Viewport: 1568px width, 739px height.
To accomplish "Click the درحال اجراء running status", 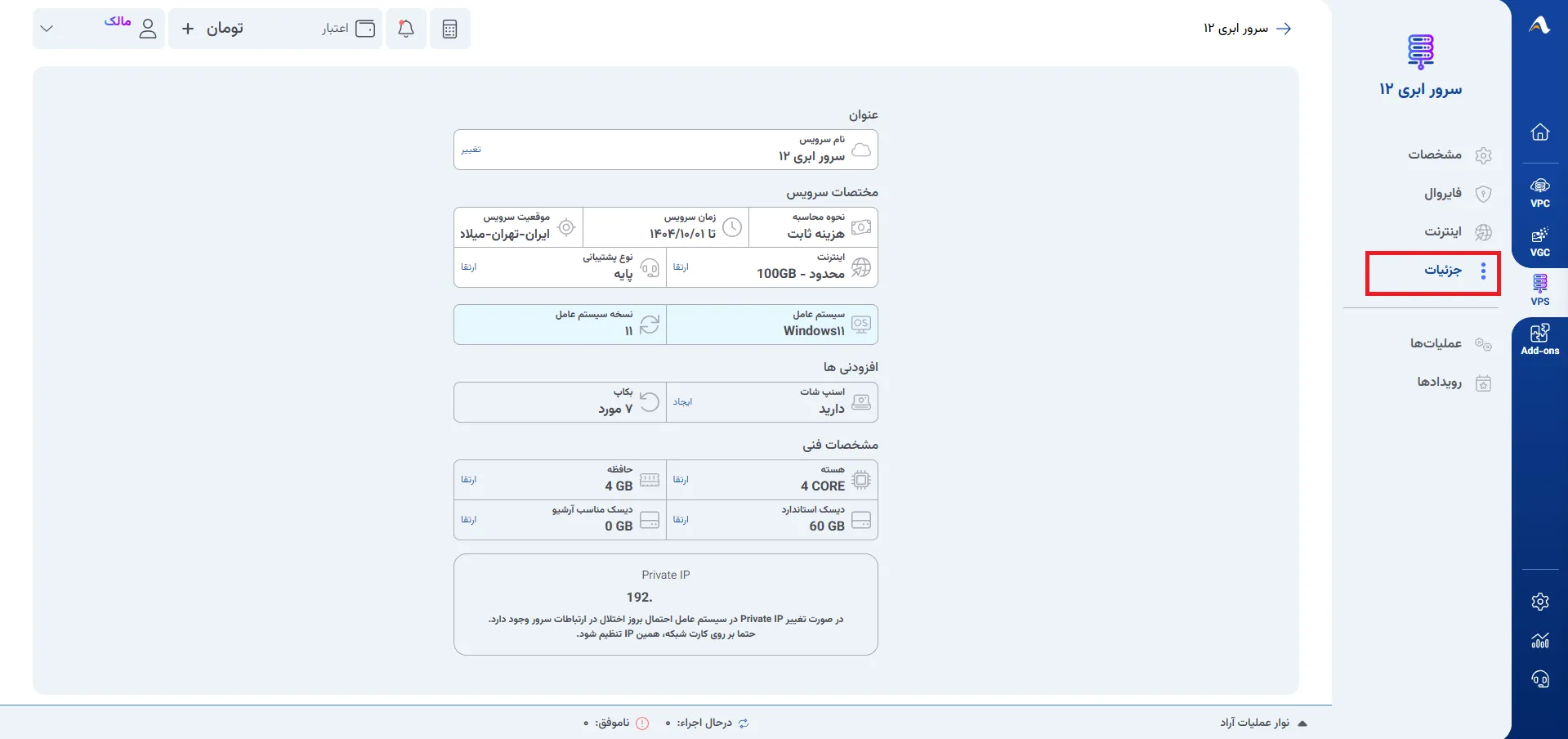I will coord(708,723).
